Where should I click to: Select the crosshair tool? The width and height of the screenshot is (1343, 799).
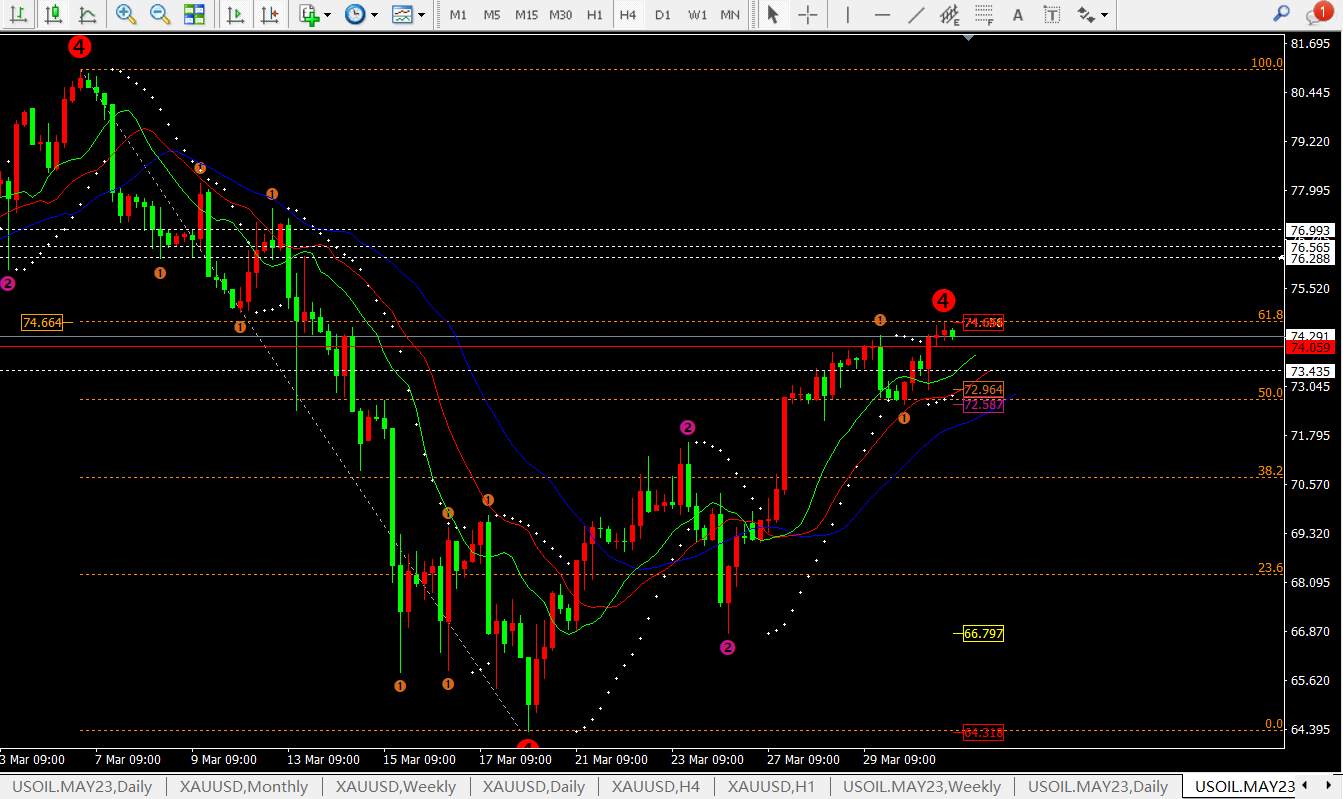(x=808, y=15)
